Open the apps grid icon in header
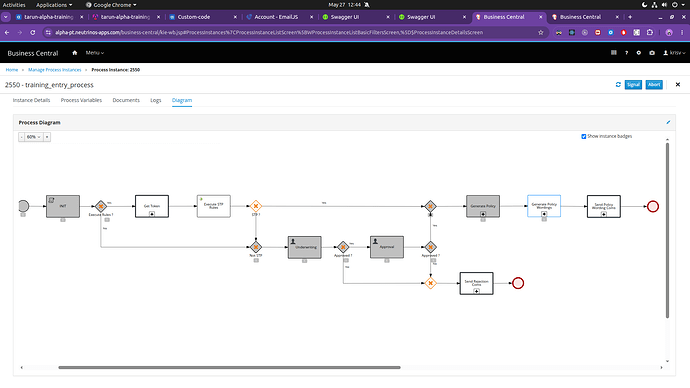 tap(613, 53)
